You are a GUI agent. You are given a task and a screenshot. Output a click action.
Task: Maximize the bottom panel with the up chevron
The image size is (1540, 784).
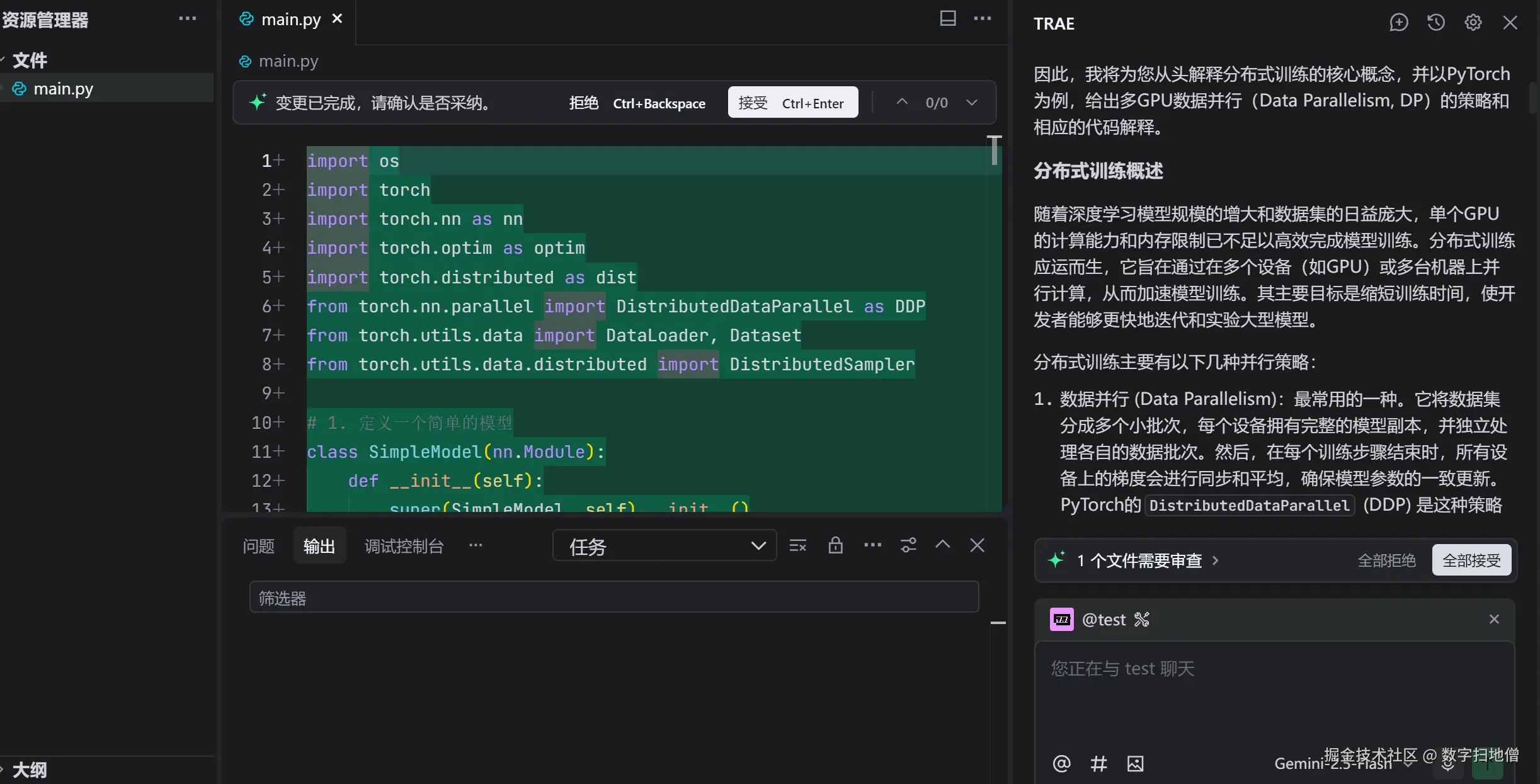(x=942, y=545)
